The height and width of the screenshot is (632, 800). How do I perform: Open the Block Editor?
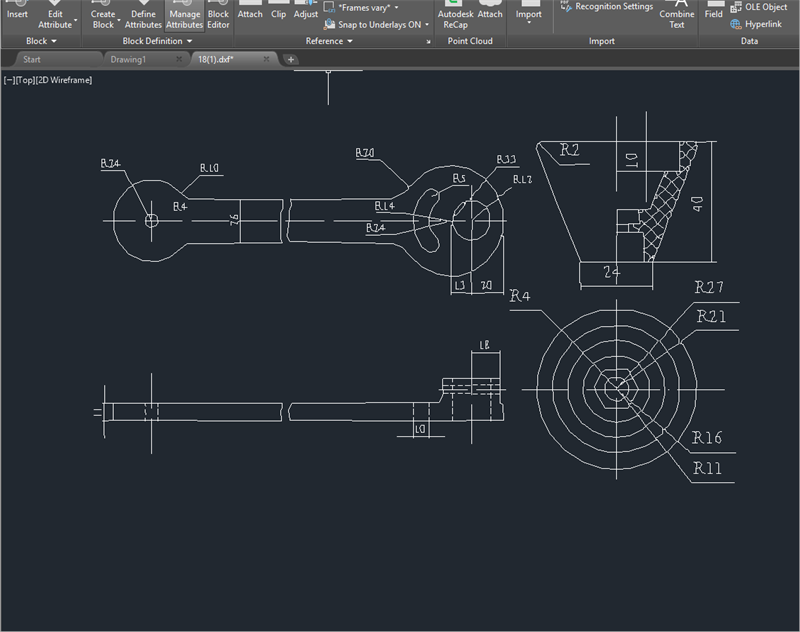(x=219, y=15)
